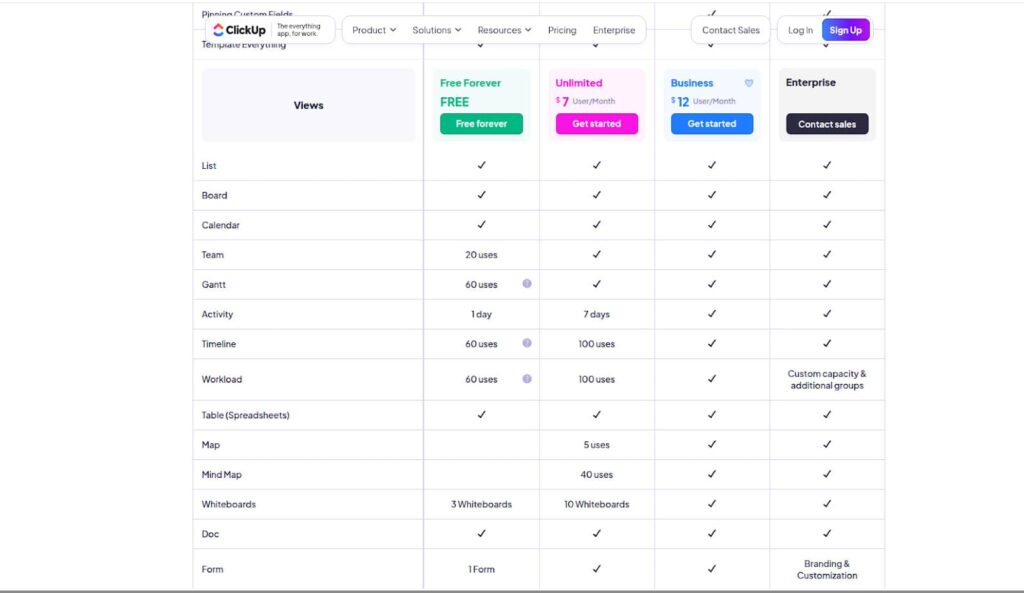1024x593 pixels.
Task: Click info icon beside Timeline 60 uses
Action: 527,343
